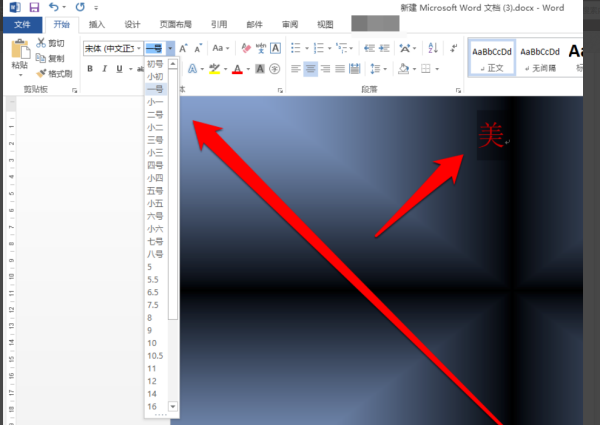
Task: Click the font size list scroll-down arrow
Action: tap(173, 406)
